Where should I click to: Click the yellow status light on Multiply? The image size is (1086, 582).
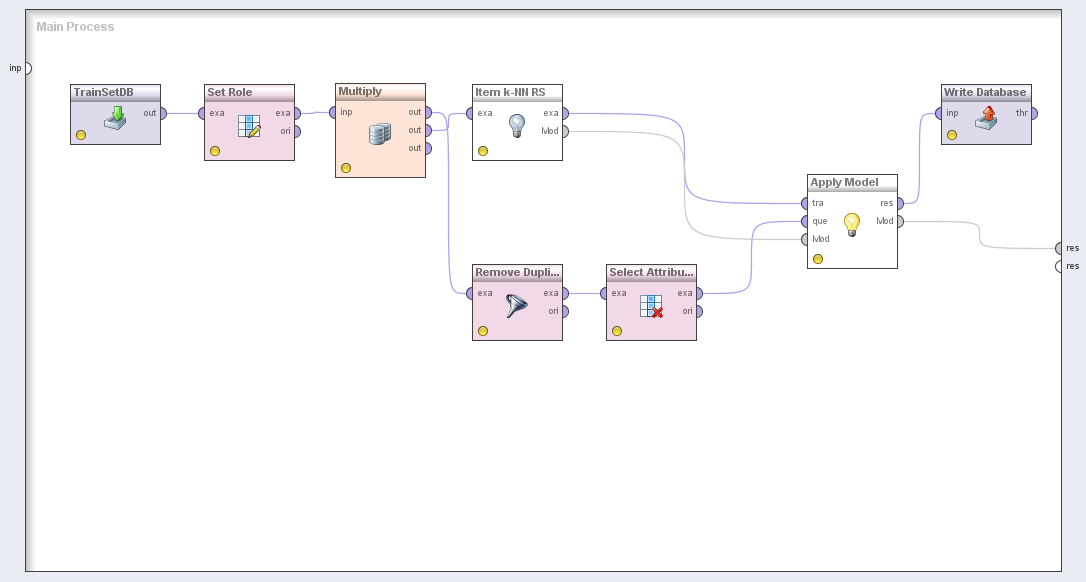(x=346, y=168)
